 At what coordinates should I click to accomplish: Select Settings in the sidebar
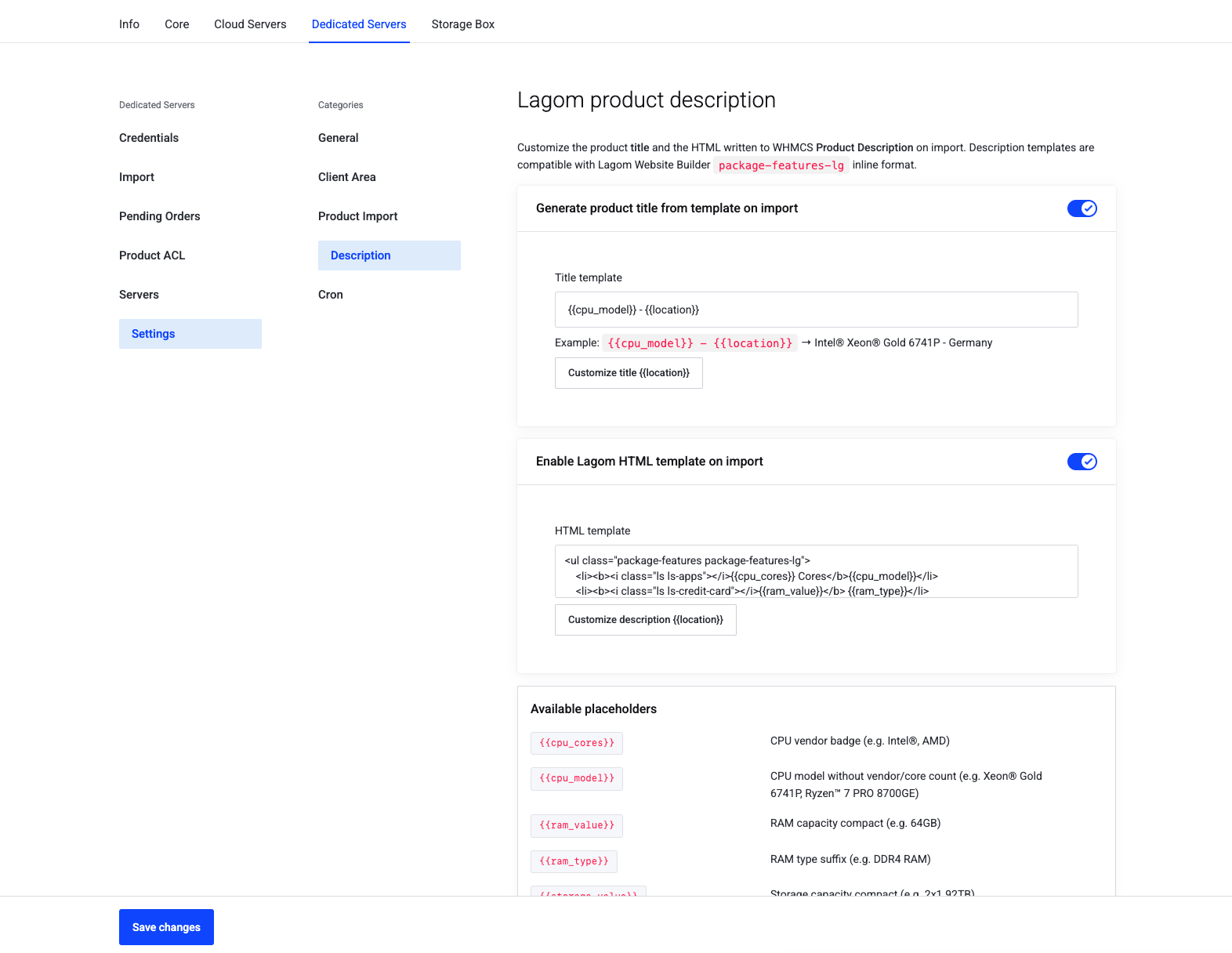coord(190,334)
